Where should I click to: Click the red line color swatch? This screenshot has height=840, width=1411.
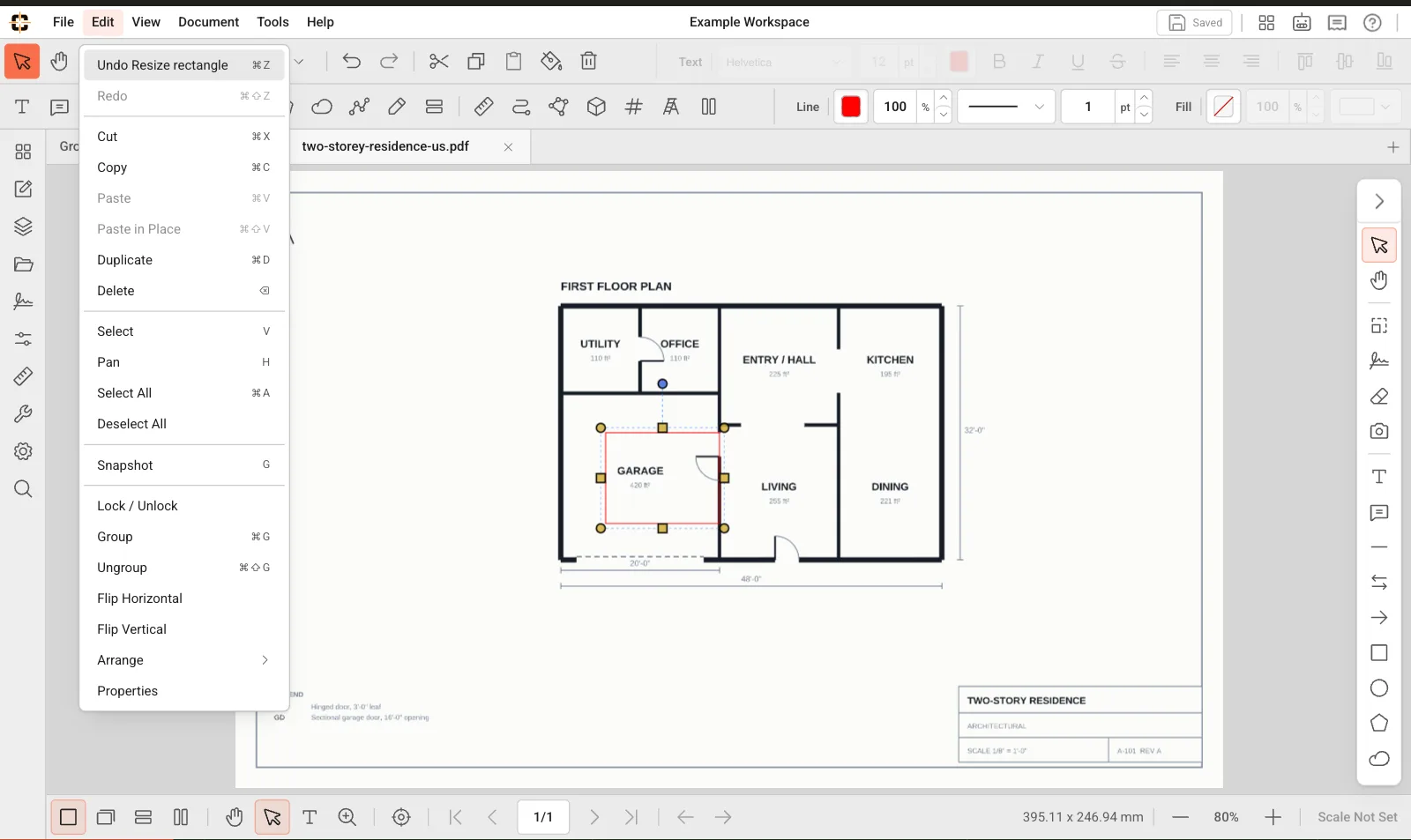(851, 107)
